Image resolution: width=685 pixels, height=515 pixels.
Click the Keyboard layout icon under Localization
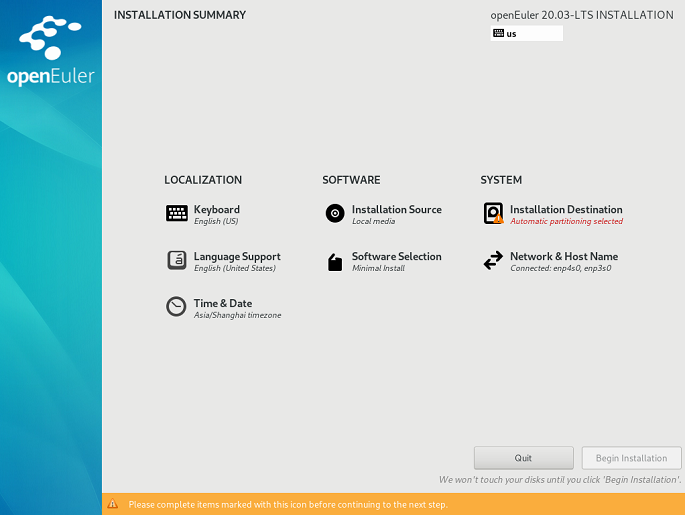[x=177, y=213]
